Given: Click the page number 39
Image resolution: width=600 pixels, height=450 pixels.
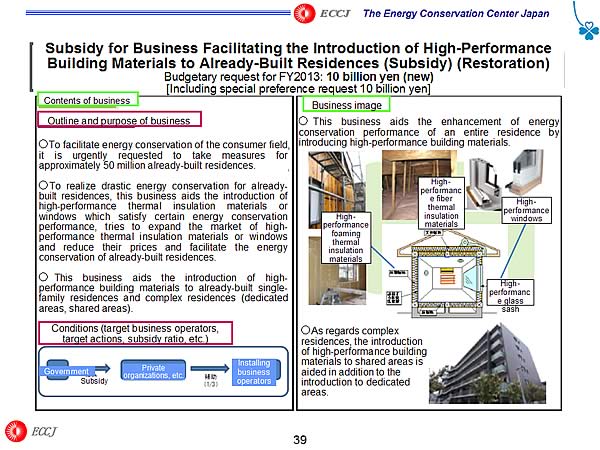Looking at the screenshot, I should [300, 440].
